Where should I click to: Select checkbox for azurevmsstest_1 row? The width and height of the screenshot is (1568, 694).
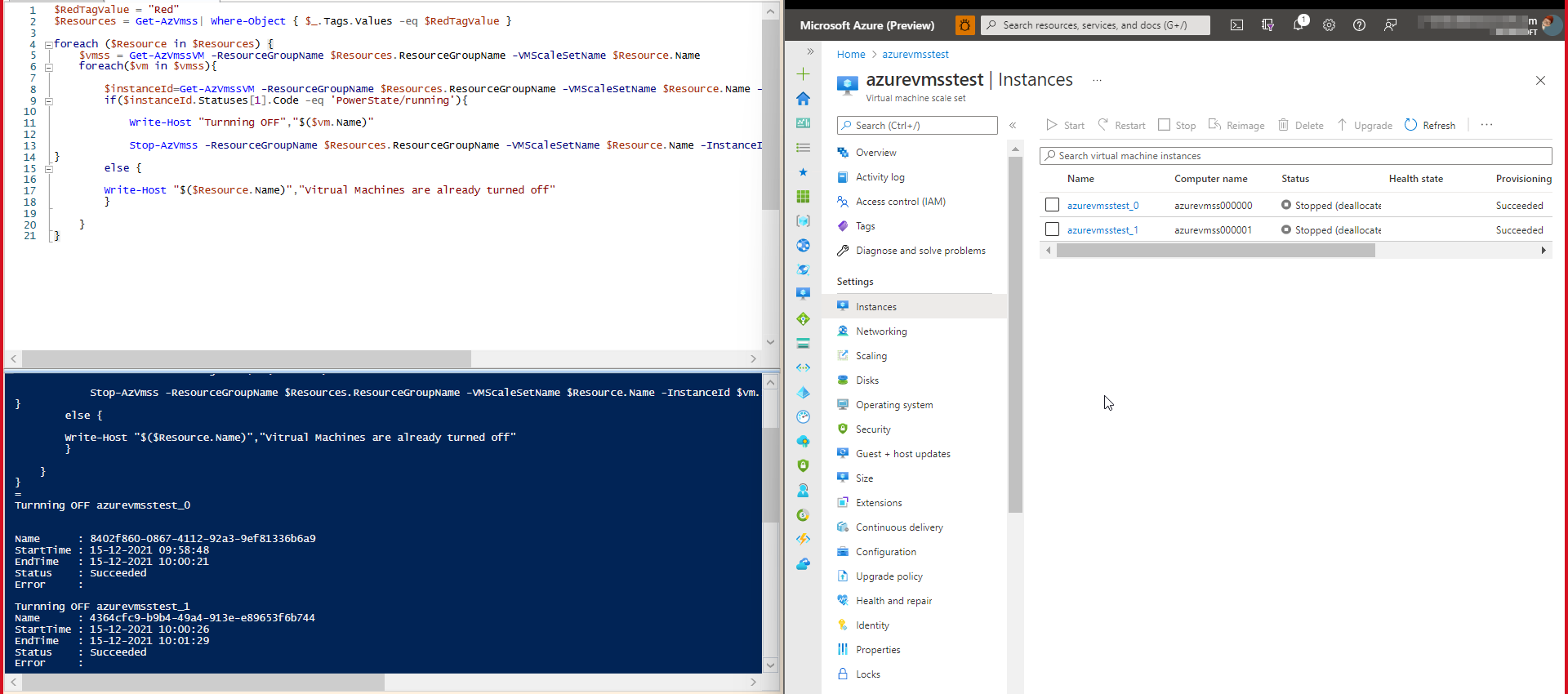coord(1052,229)
